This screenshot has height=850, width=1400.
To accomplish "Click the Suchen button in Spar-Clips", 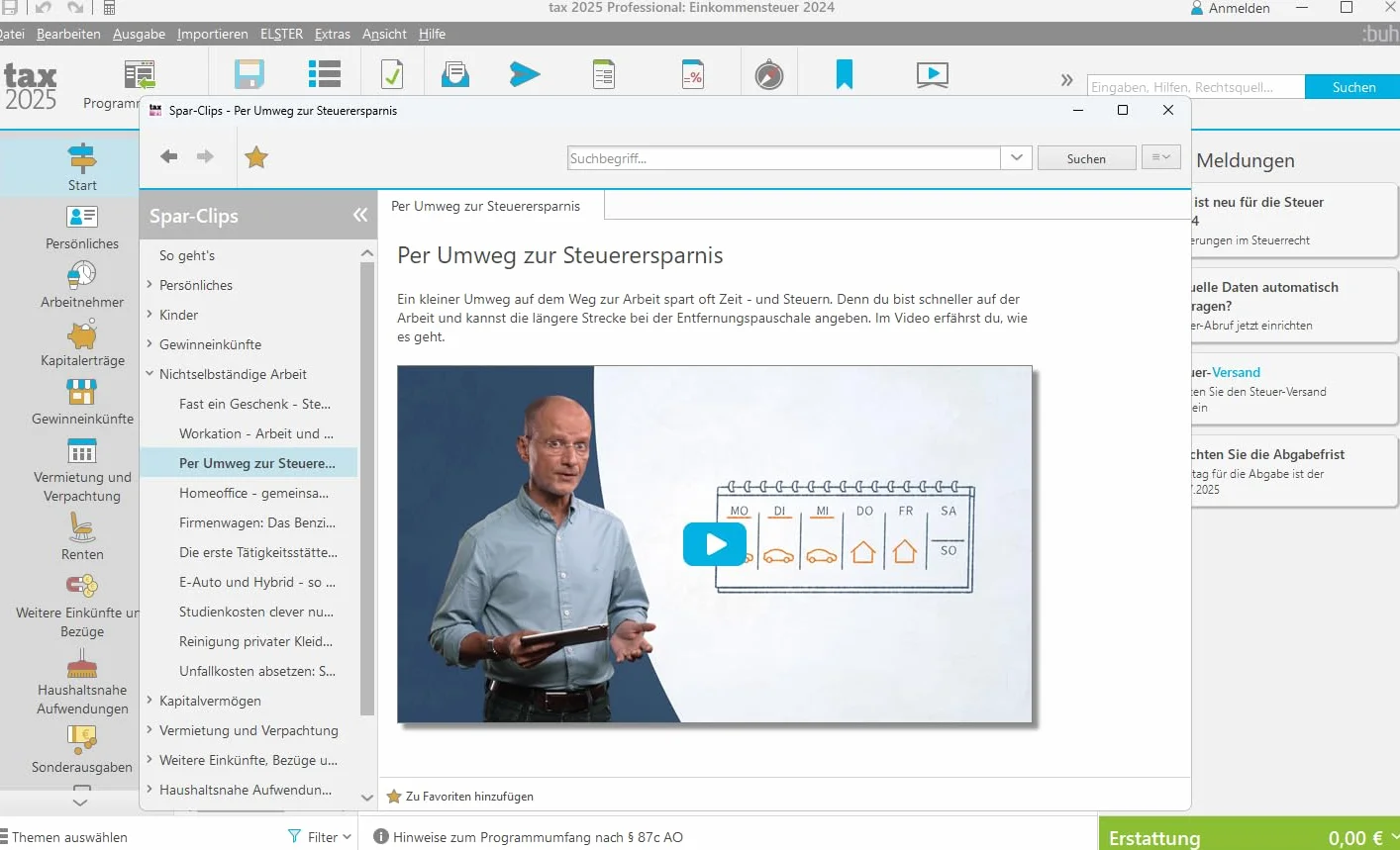I will [1086, 158].
